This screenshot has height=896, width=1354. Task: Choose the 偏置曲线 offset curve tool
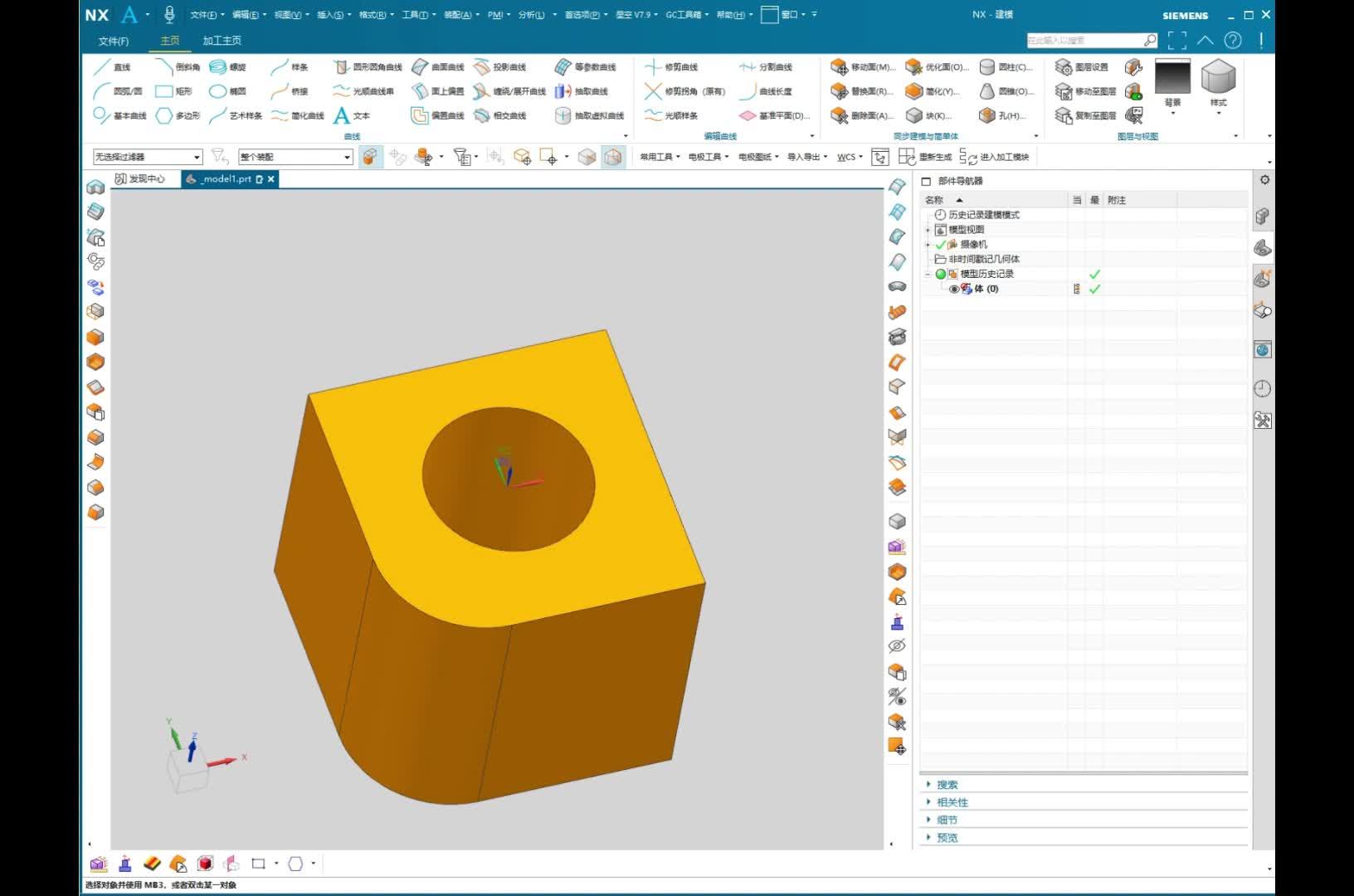pos(437,115)
